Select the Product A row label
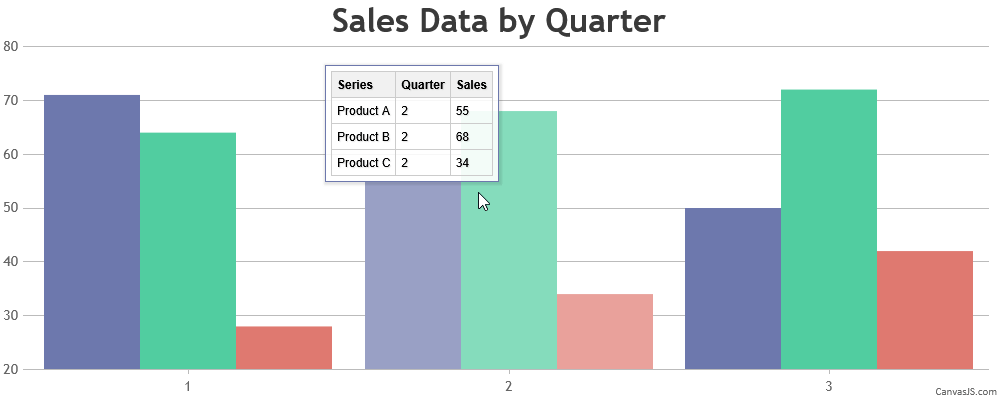This screenshot has width=1000, height=400. [363, 111]
